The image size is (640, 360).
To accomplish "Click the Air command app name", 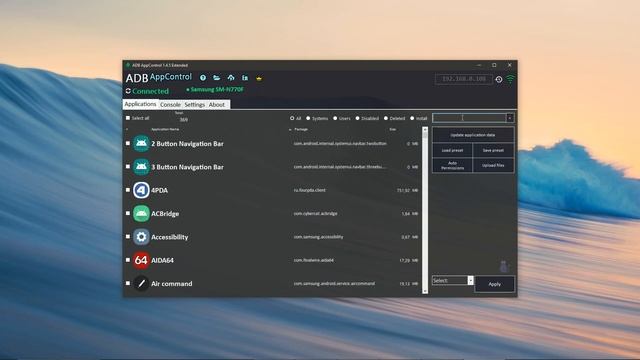I will 171,284.
